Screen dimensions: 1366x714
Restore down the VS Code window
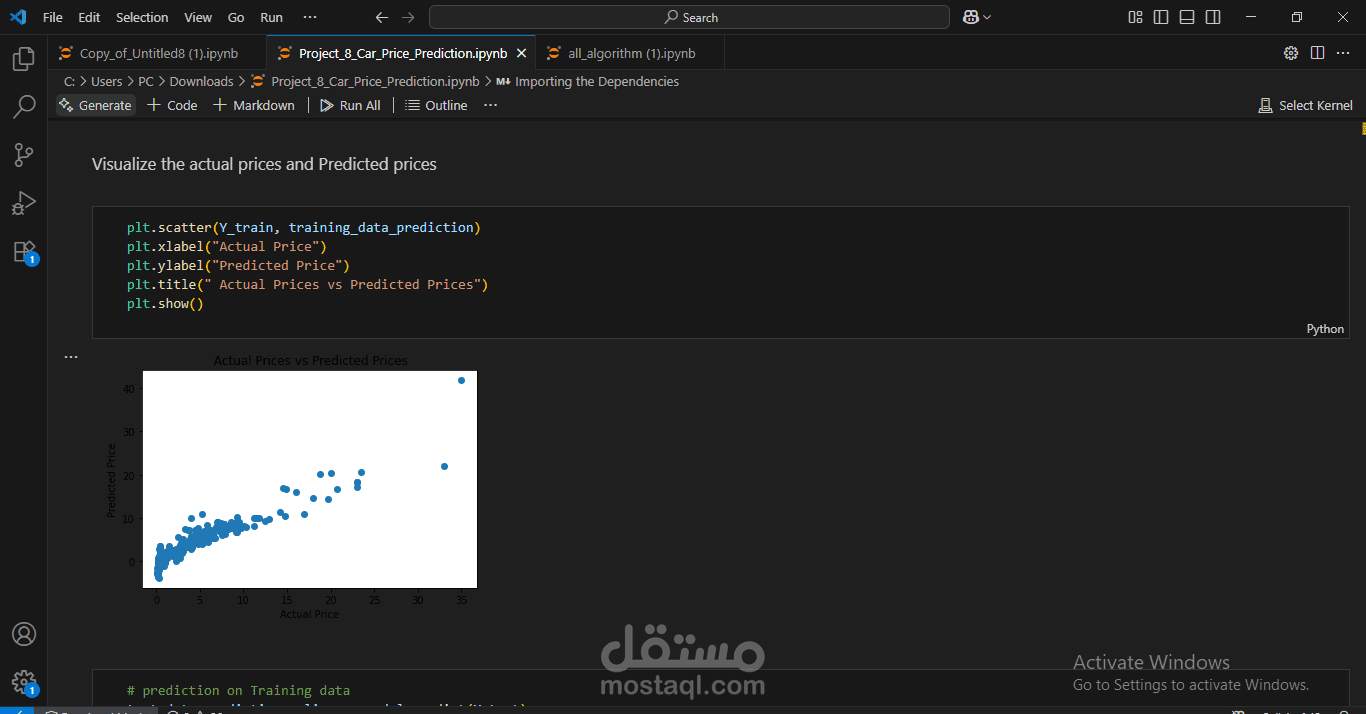tap(1297, 17)
